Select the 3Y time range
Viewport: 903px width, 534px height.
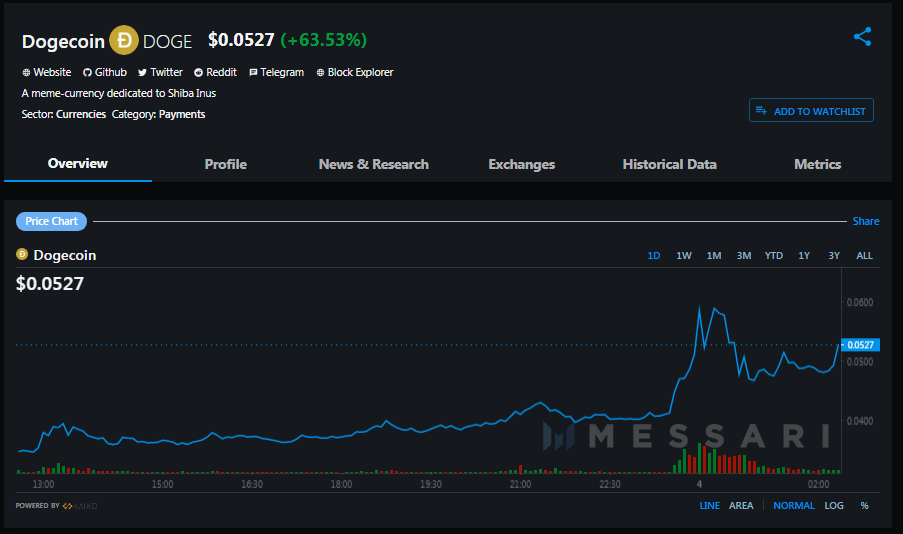tap(834, 255)
